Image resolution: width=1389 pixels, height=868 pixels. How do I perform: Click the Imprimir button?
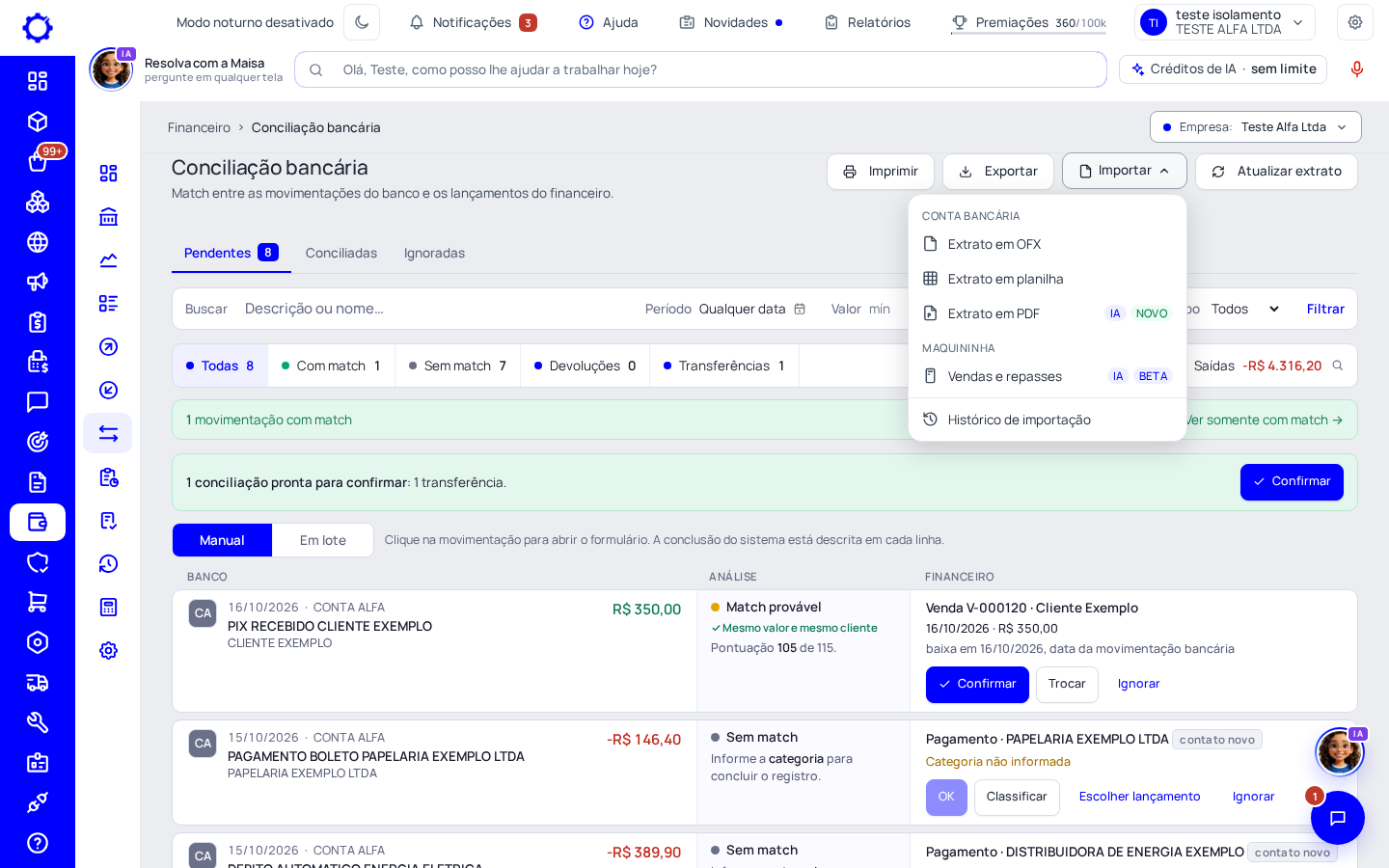(x=881, y=172)
